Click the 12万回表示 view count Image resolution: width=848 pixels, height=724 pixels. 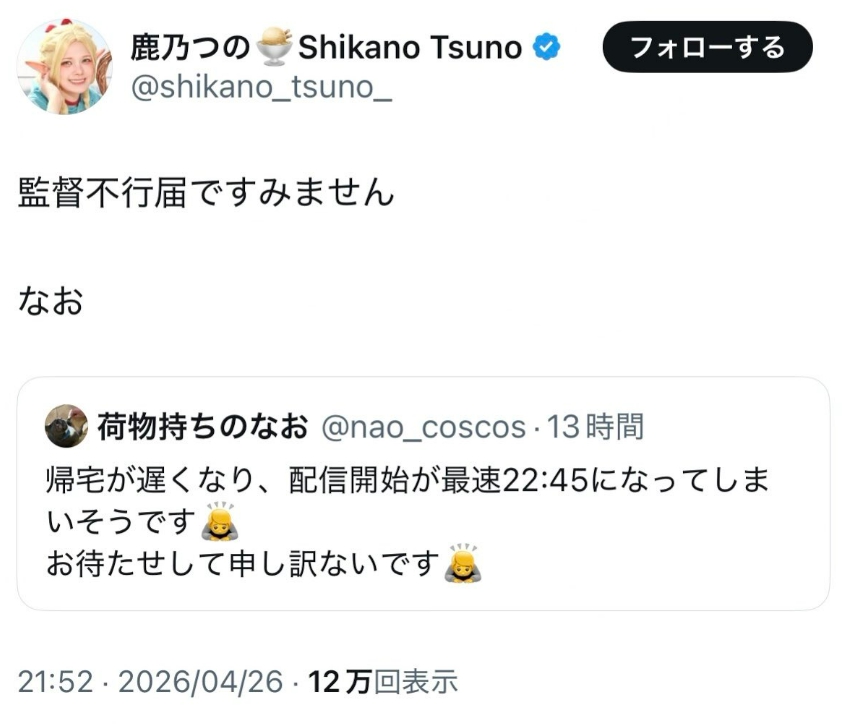[383, 683]
